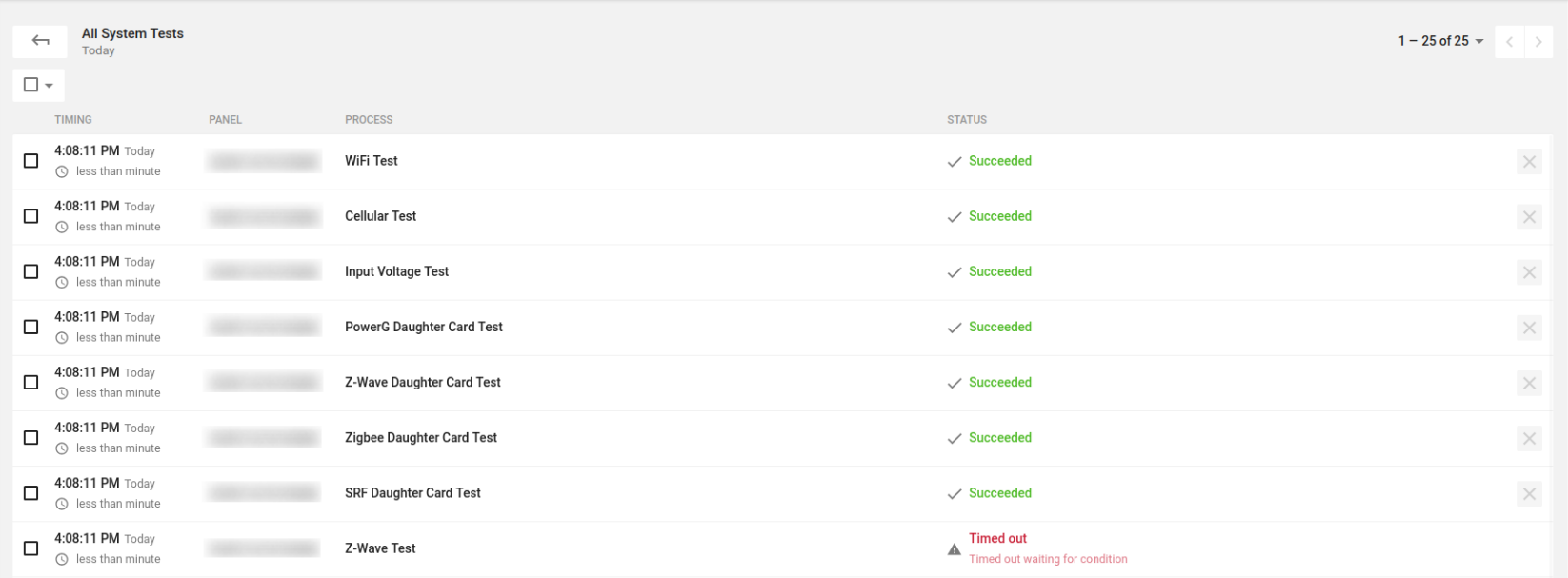Sort by the STATUS column header
Image resolution: width=1568 pixels, height=578 pixels.
pos(966,119)
